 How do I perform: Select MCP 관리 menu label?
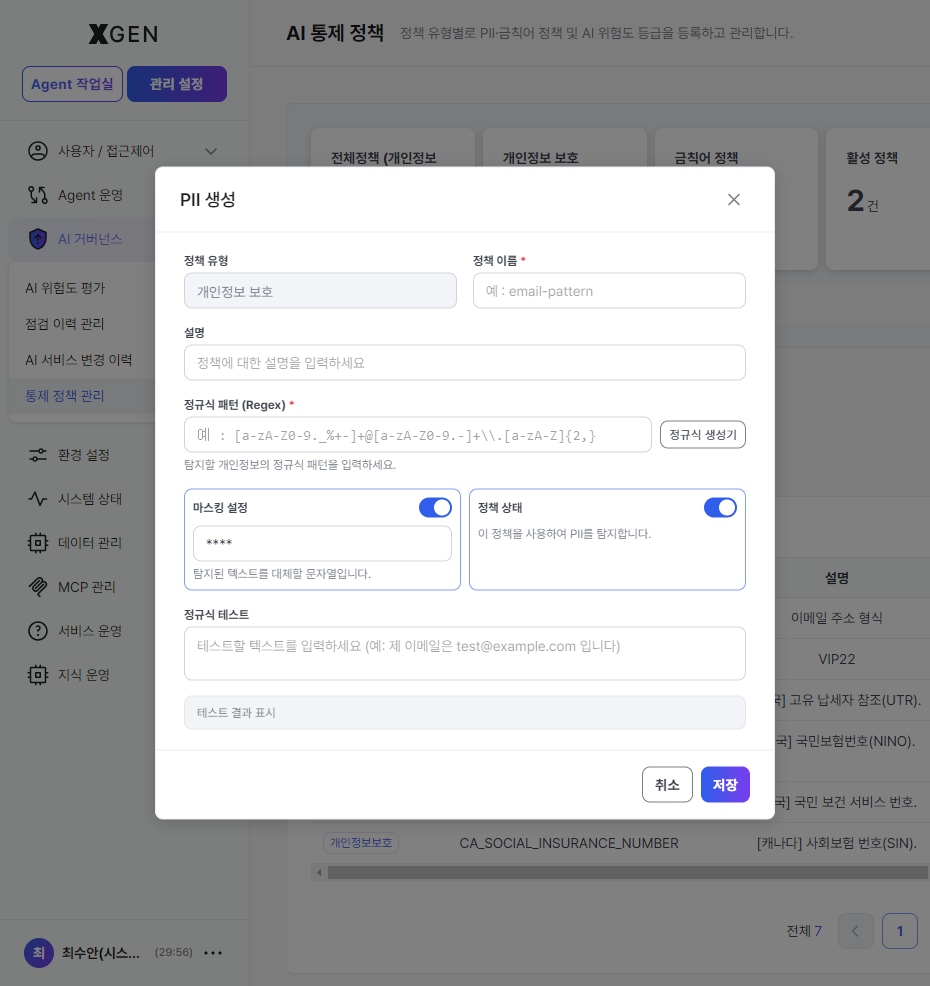87,587
